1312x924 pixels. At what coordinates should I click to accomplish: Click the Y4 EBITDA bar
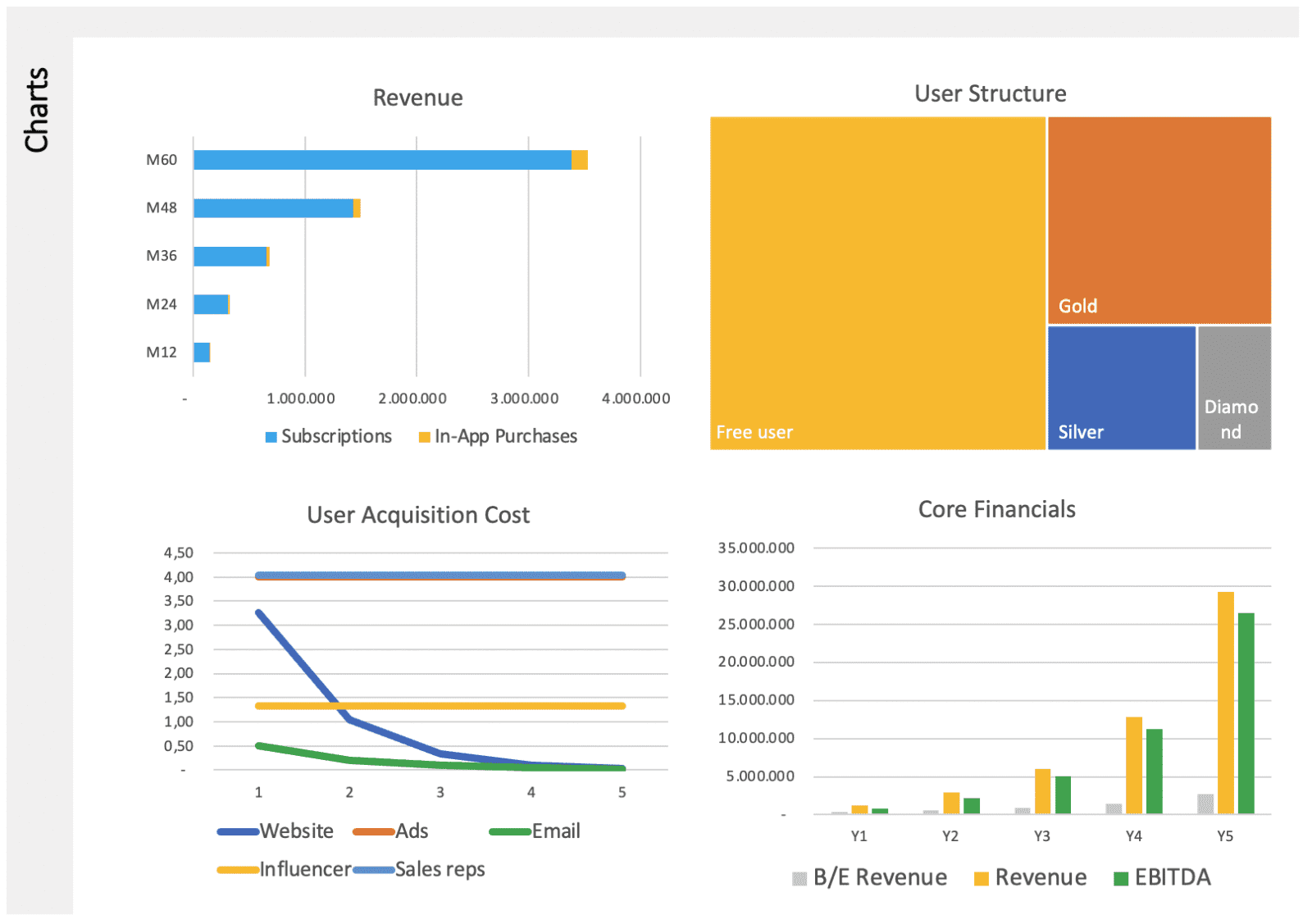[1154, 772]
